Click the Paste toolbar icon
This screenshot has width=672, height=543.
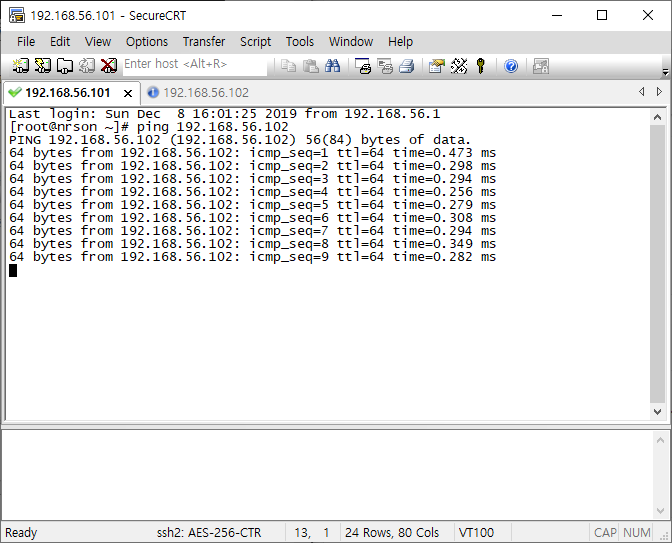[310, 66]
